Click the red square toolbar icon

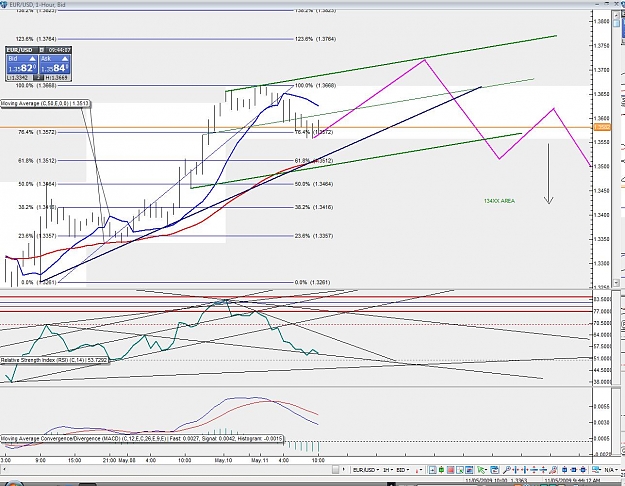coord(451,470)
